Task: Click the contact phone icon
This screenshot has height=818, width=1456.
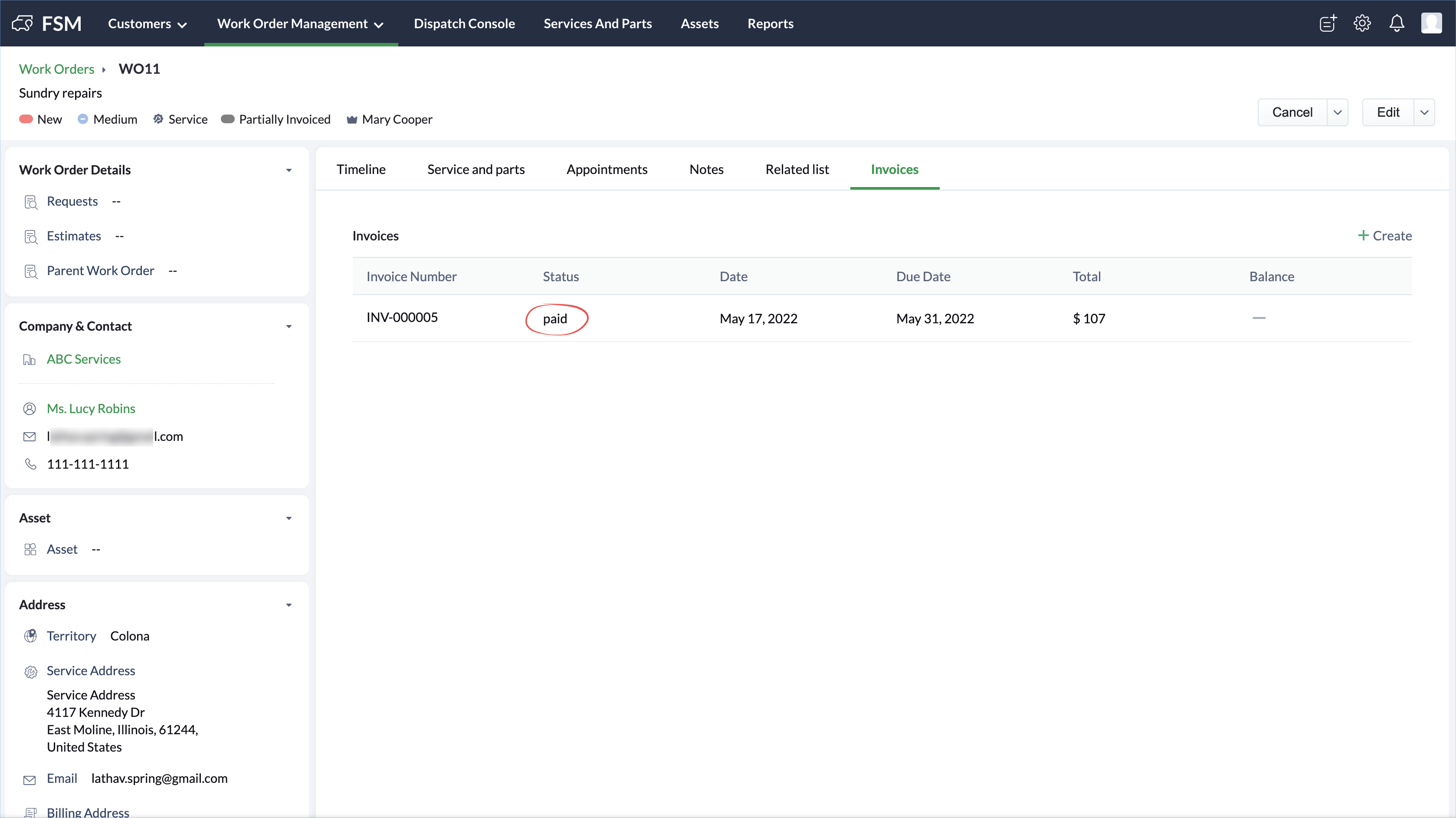Action: 30,464
